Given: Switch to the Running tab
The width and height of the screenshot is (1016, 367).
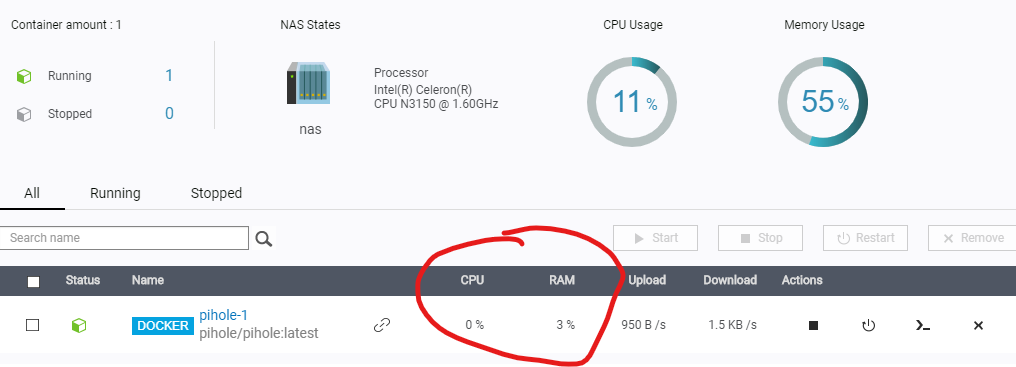Looking at the screenshot, I should click(x=115, y=193).
